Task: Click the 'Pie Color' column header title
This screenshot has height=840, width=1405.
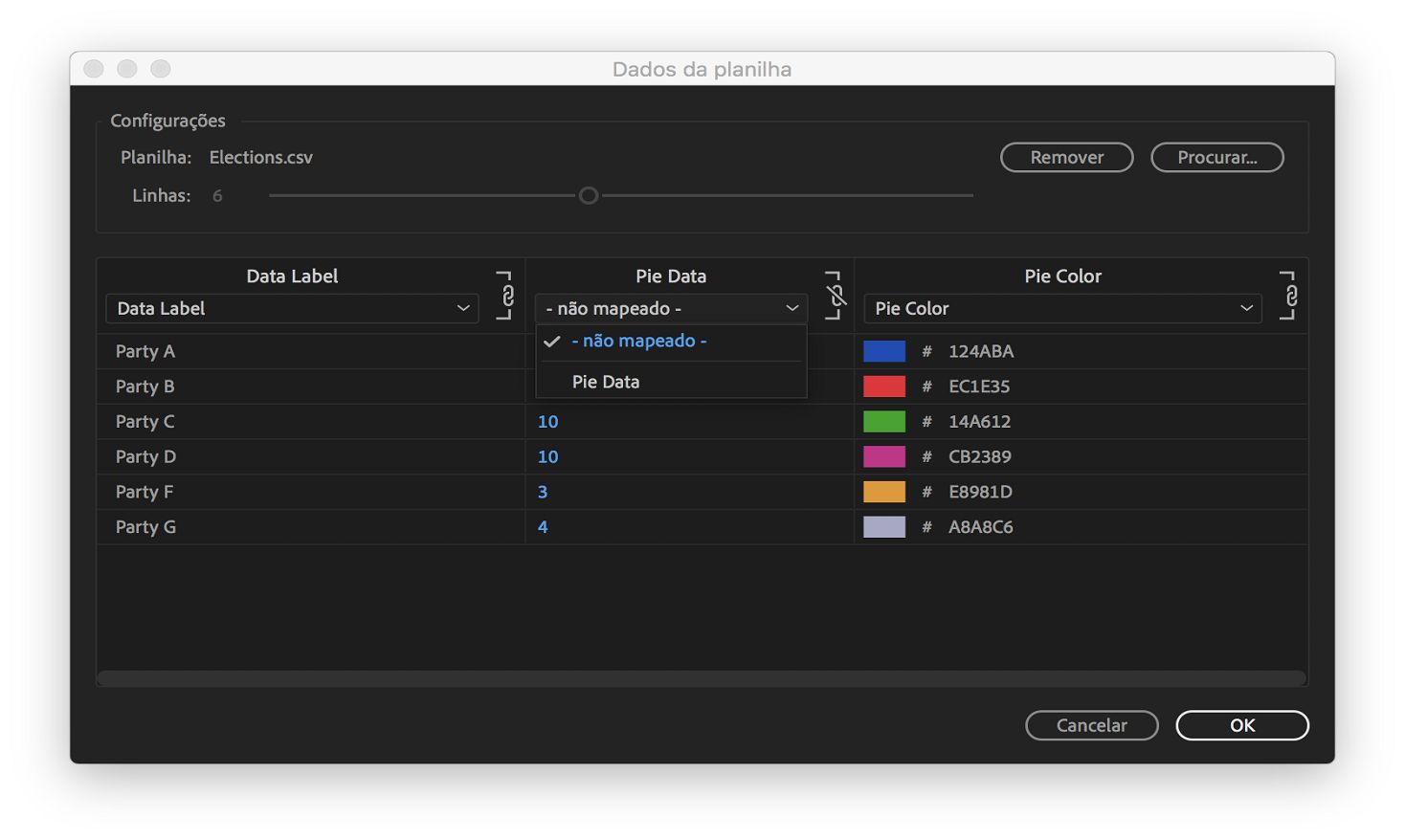Action: coord(1062,276)
